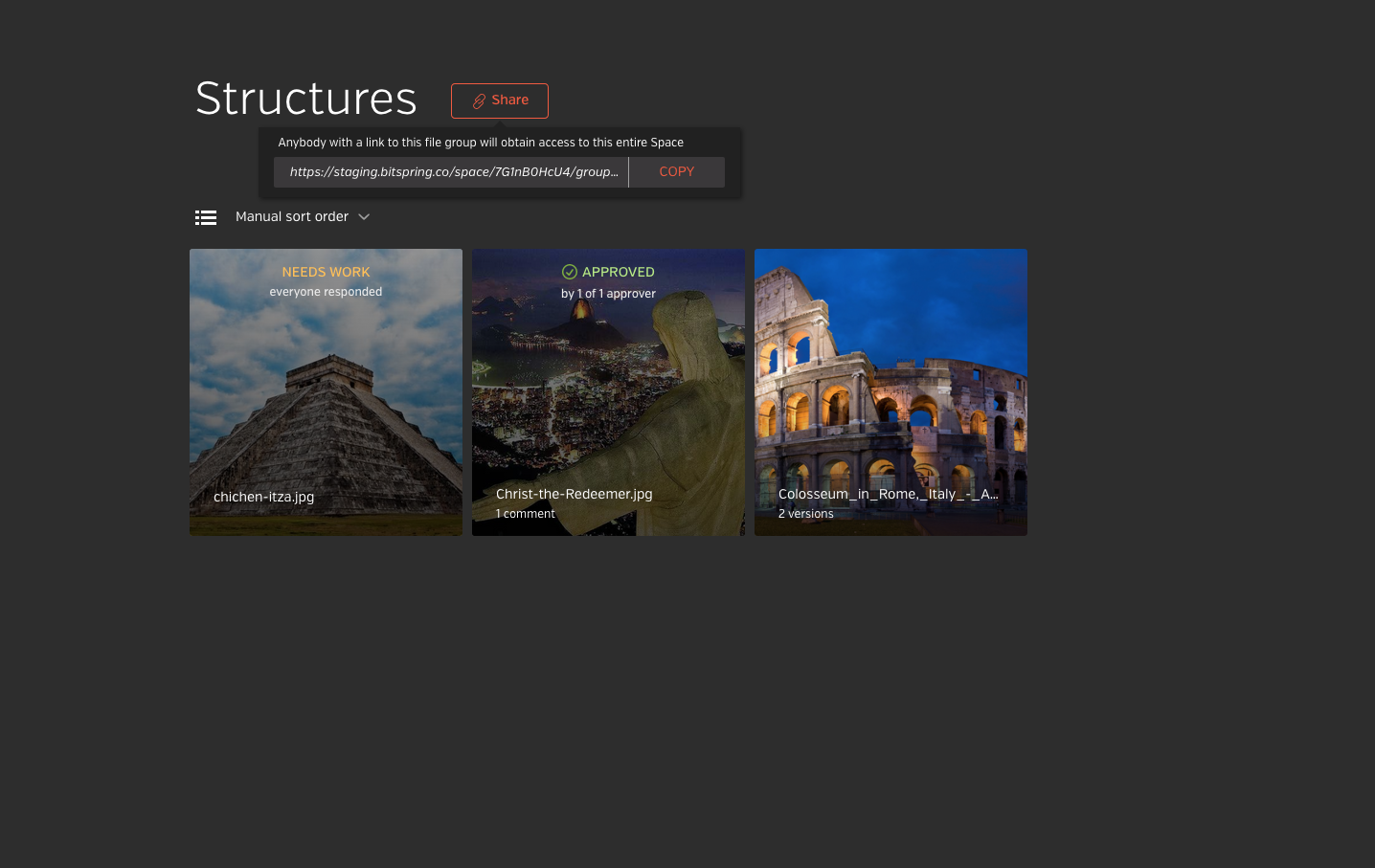
Task: Click the Structures page title
Action: coord(306,99)
